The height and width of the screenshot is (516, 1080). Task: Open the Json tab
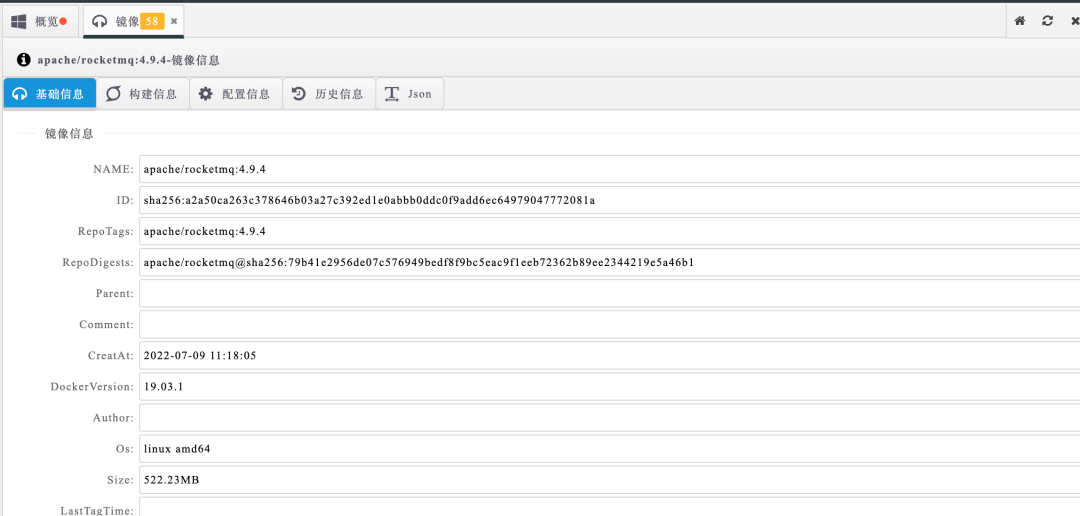pyautogui.click(x=410, y=94)
